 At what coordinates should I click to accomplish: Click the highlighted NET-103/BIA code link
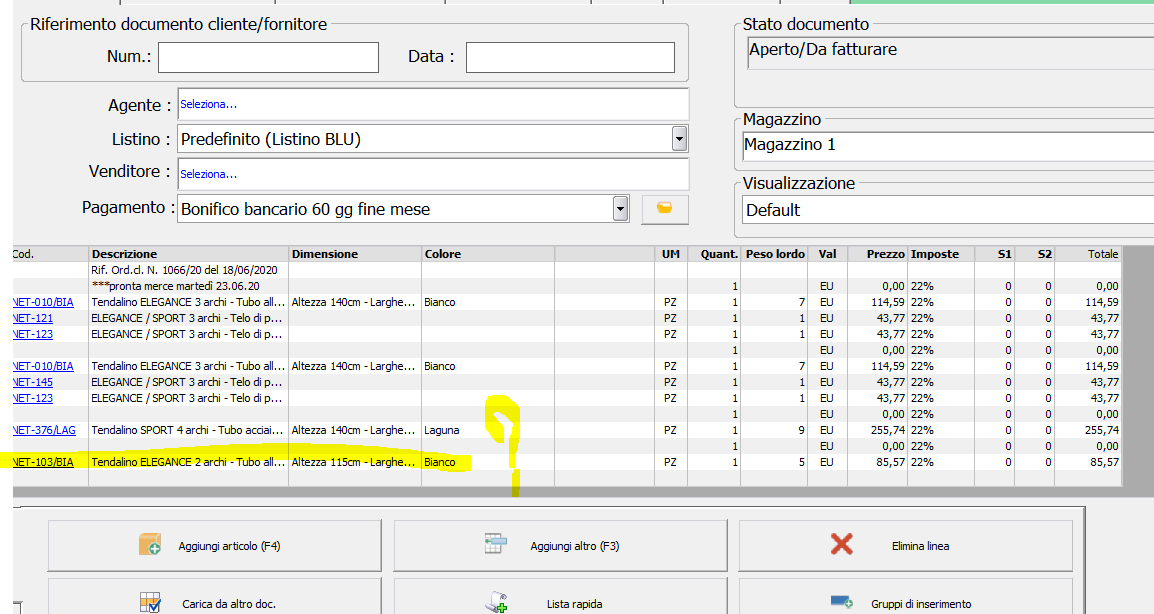(44, 462)
